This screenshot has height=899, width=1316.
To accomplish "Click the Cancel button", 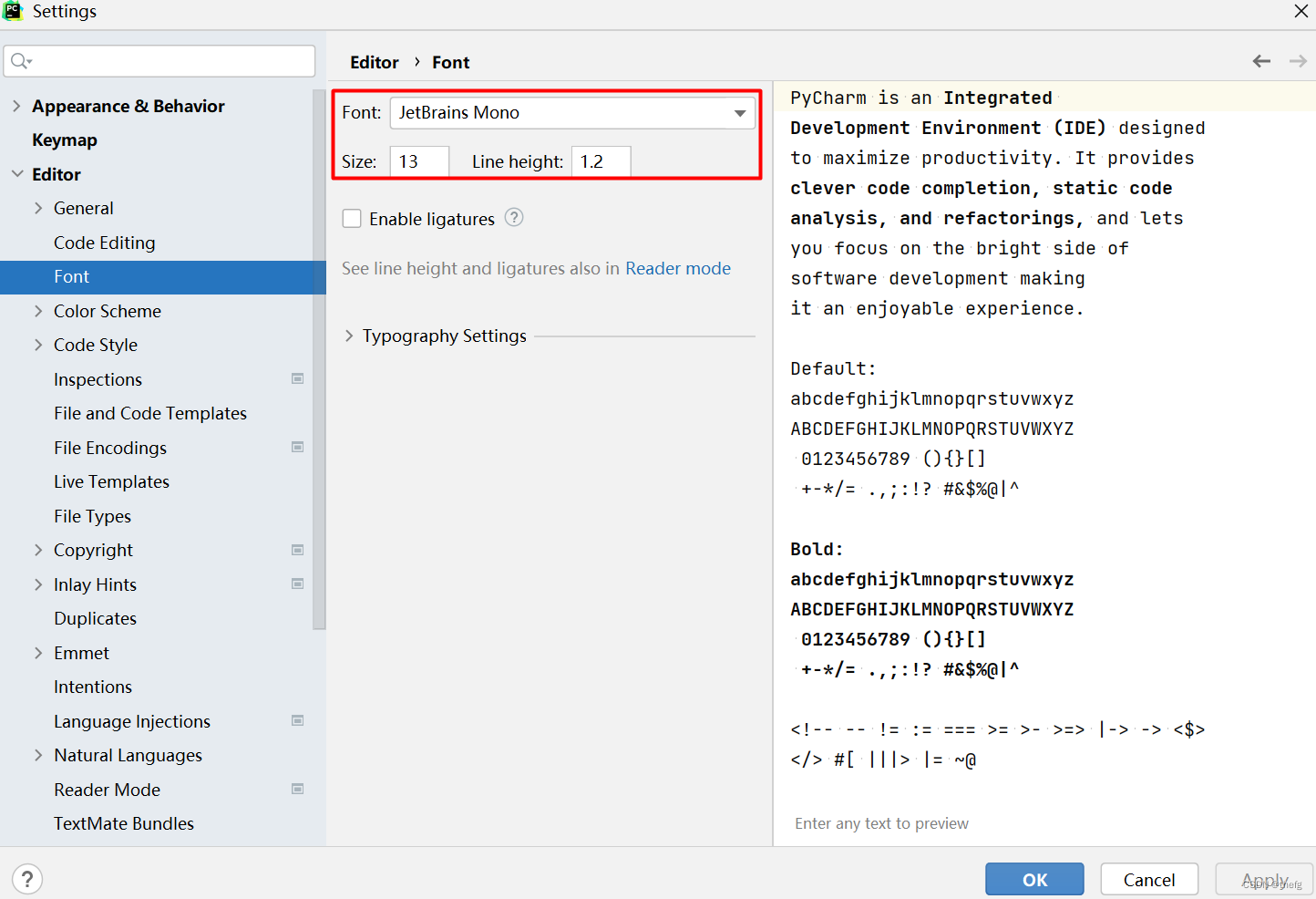I will click(1149, 879).
